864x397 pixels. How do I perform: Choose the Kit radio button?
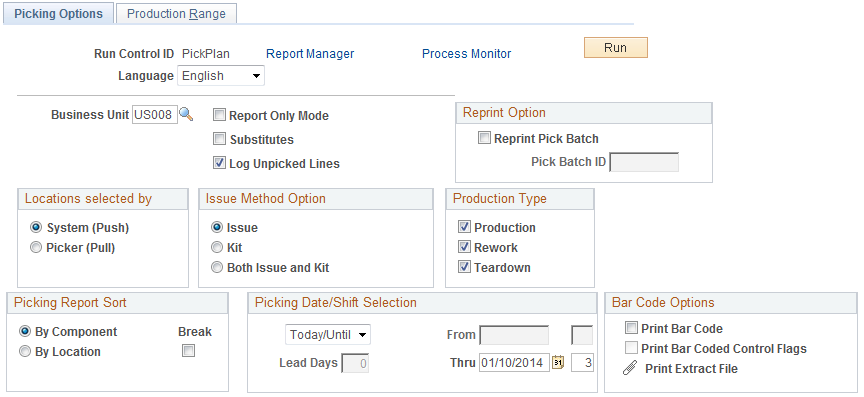(217, 248)
